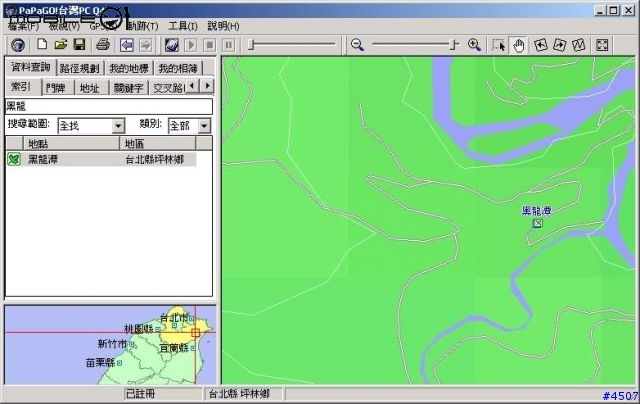The height and width of the screenshot is (404, 640).
Task: Click 台北市 on the overview minimap
Action: tap(174, 317)
